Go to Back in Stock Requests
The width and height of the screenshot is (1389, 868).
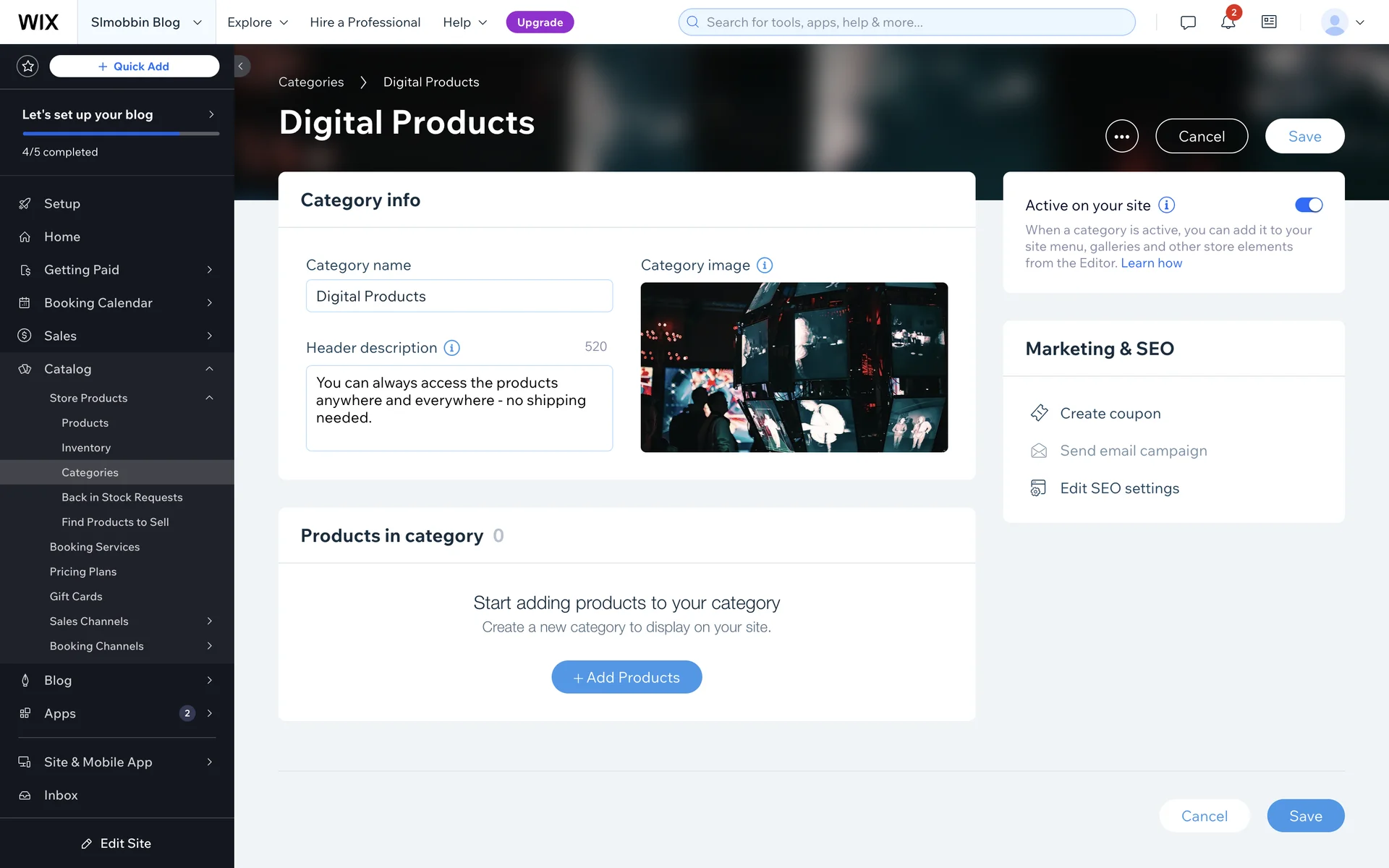pyautogui.click(x=122, y=498)
